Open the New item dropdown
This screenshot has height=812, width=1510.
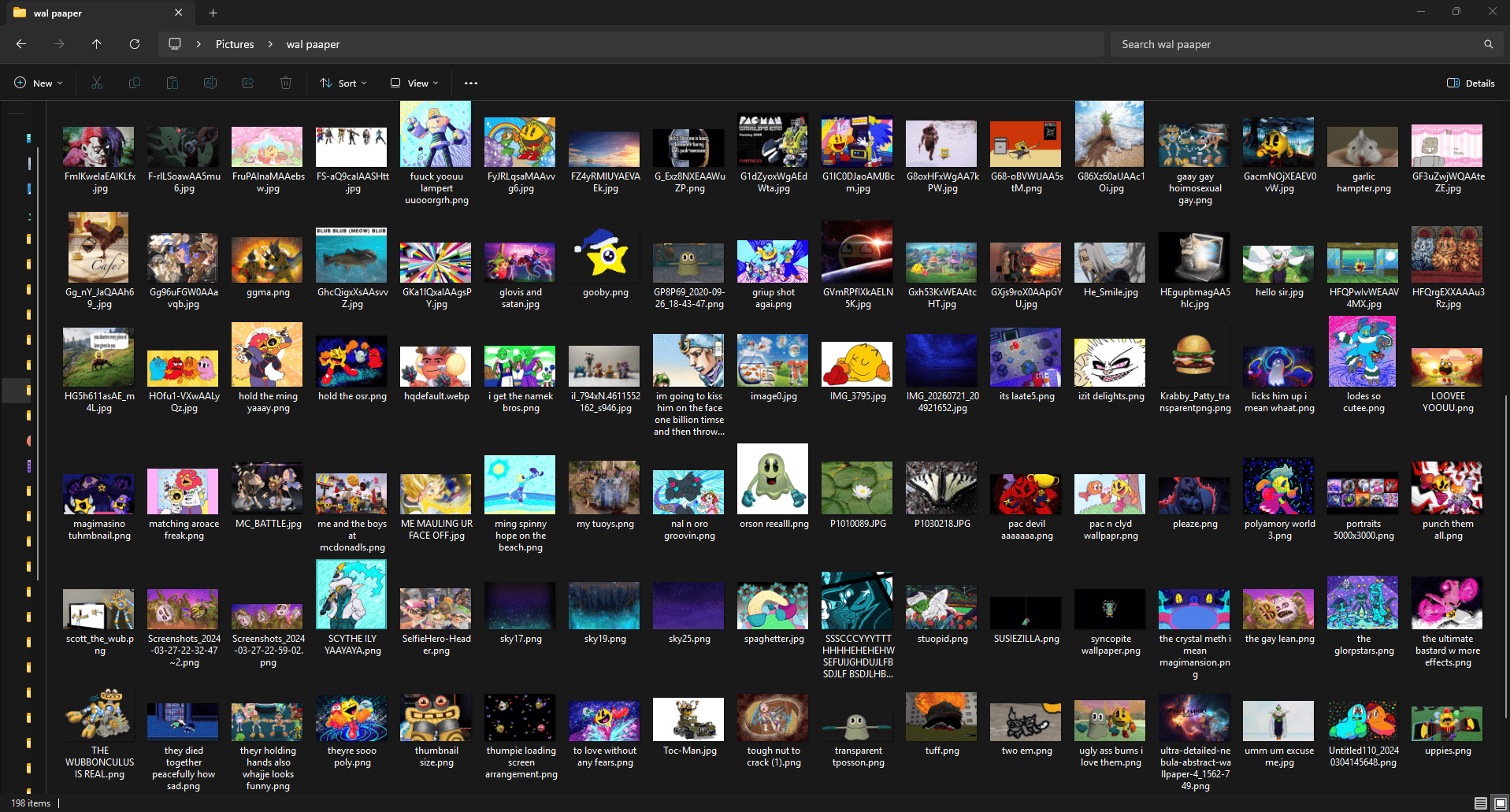[x=39, y=83]
